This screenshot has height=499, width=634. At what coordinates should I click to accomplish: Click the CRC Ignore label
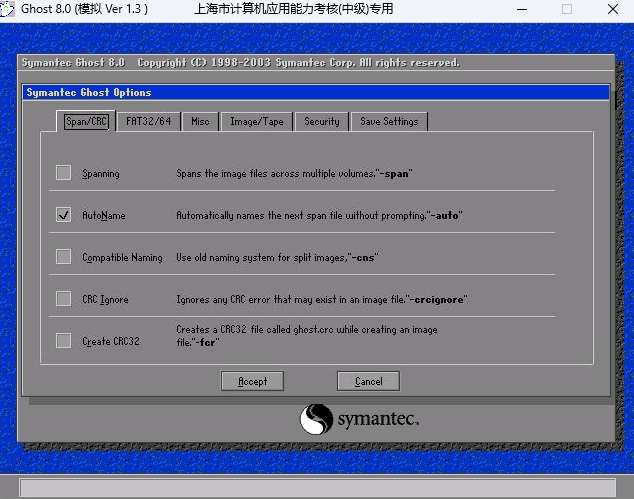click(105, 300)
